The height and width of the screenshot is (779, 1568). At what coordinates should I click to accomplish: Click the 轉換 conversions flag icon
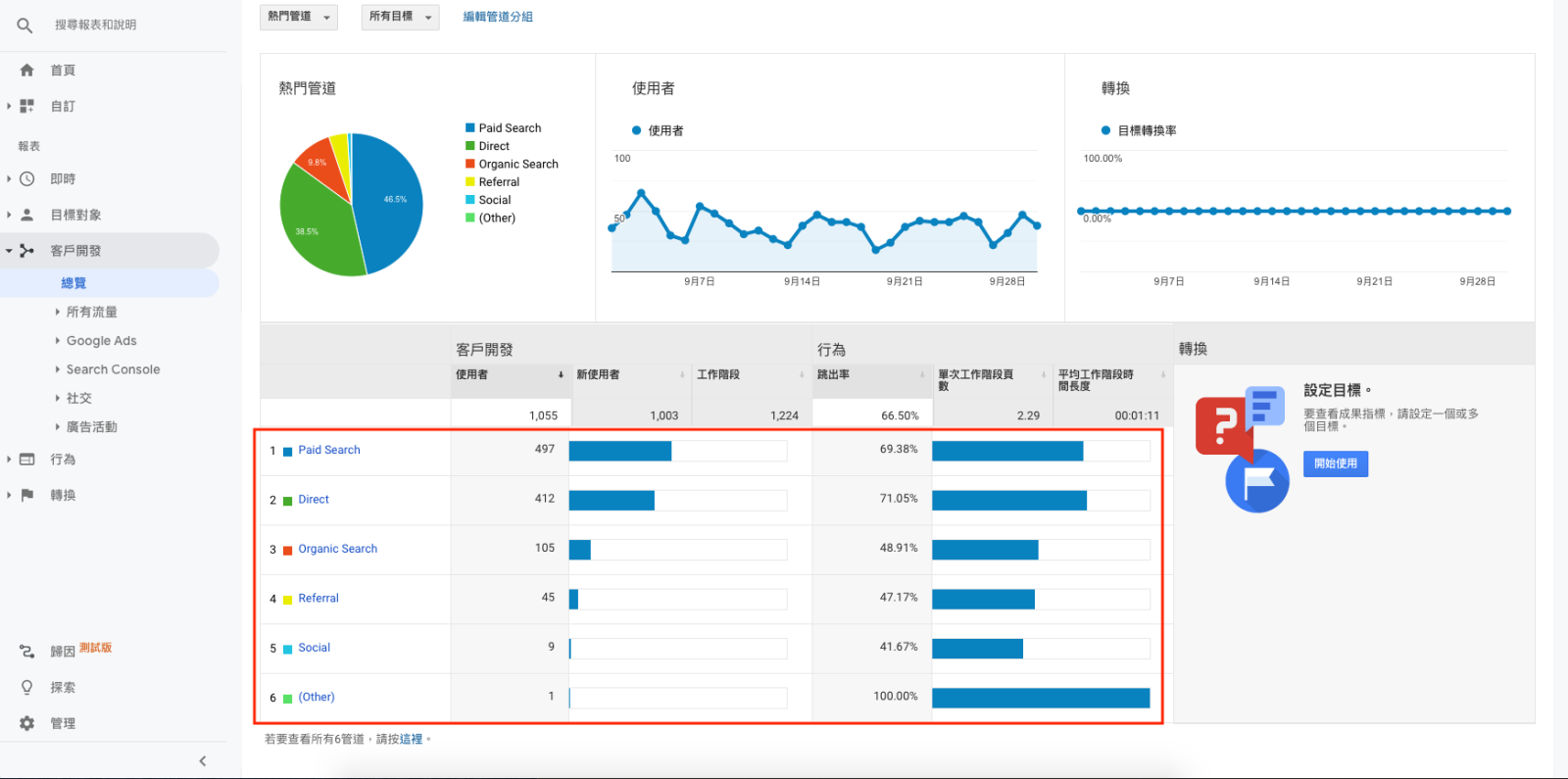pyautogui.click(x=27, y=496)
